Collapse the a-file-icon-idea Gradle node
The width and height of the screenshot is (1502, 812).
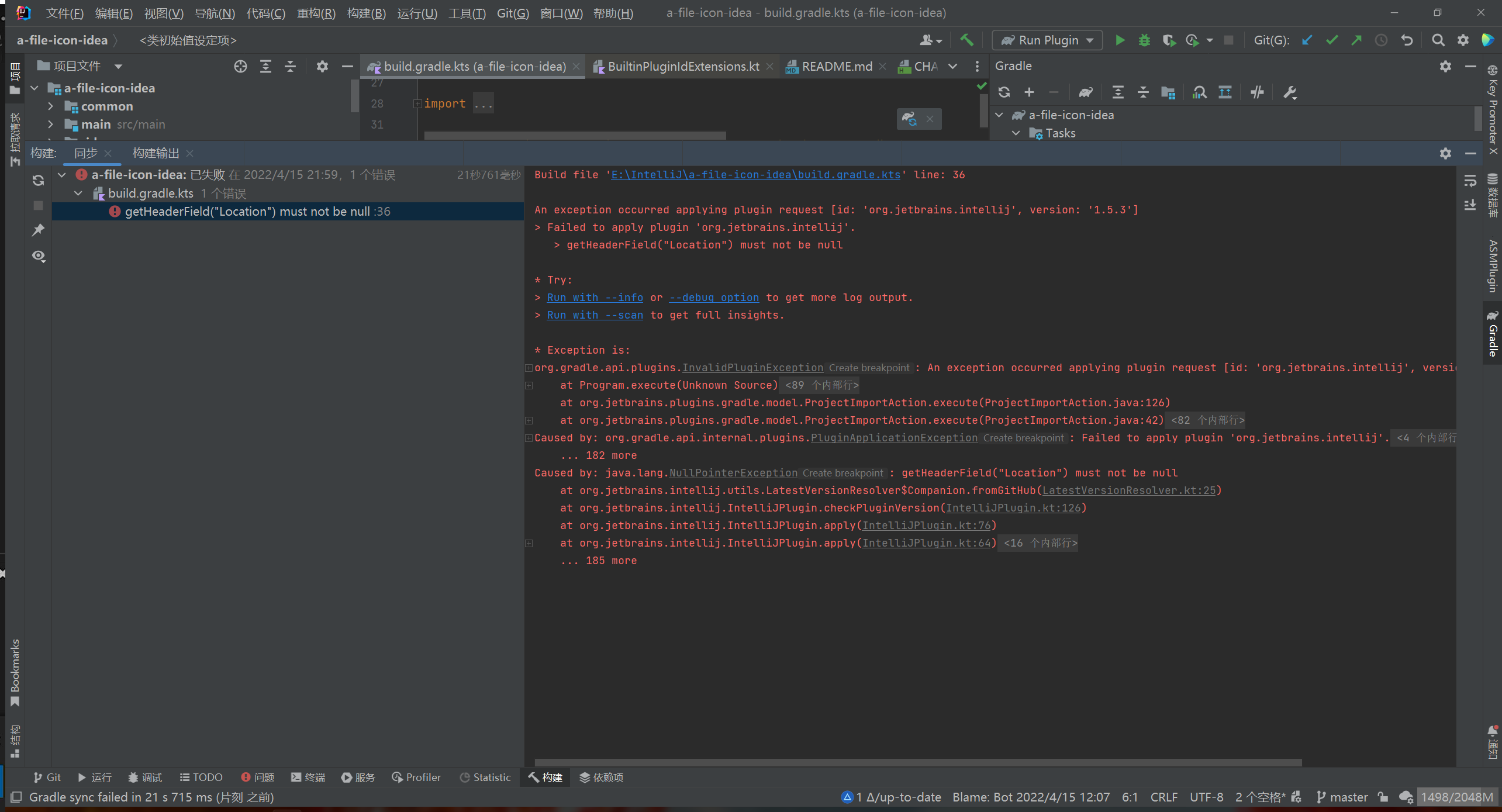(1000, 115)
